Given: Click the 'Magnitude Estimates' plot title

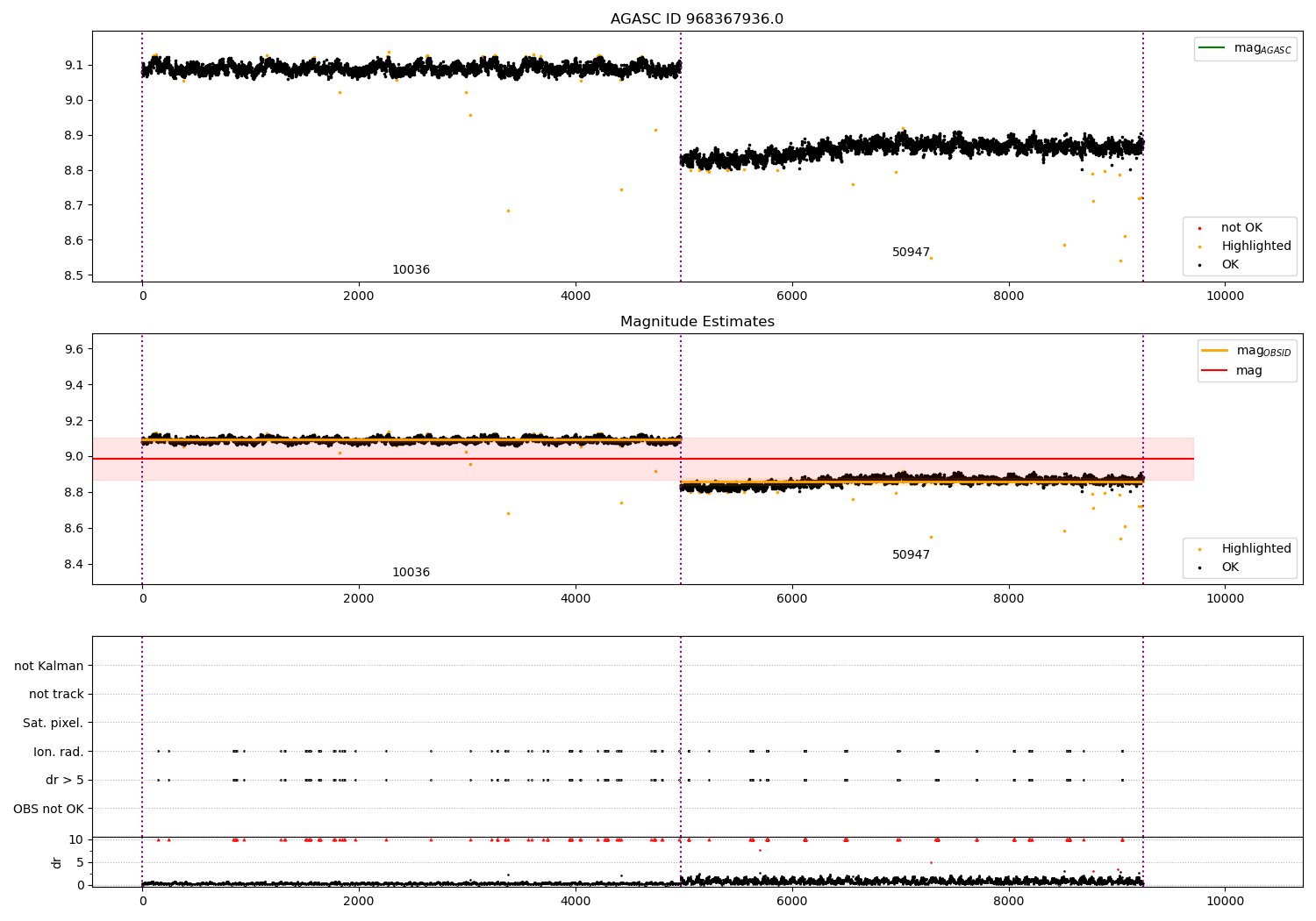Looking at the screenshot, I should [697, 322].
